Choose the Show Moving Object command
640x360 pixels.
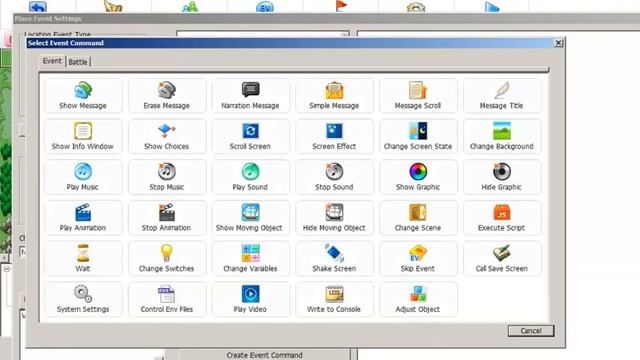(251, 218)
